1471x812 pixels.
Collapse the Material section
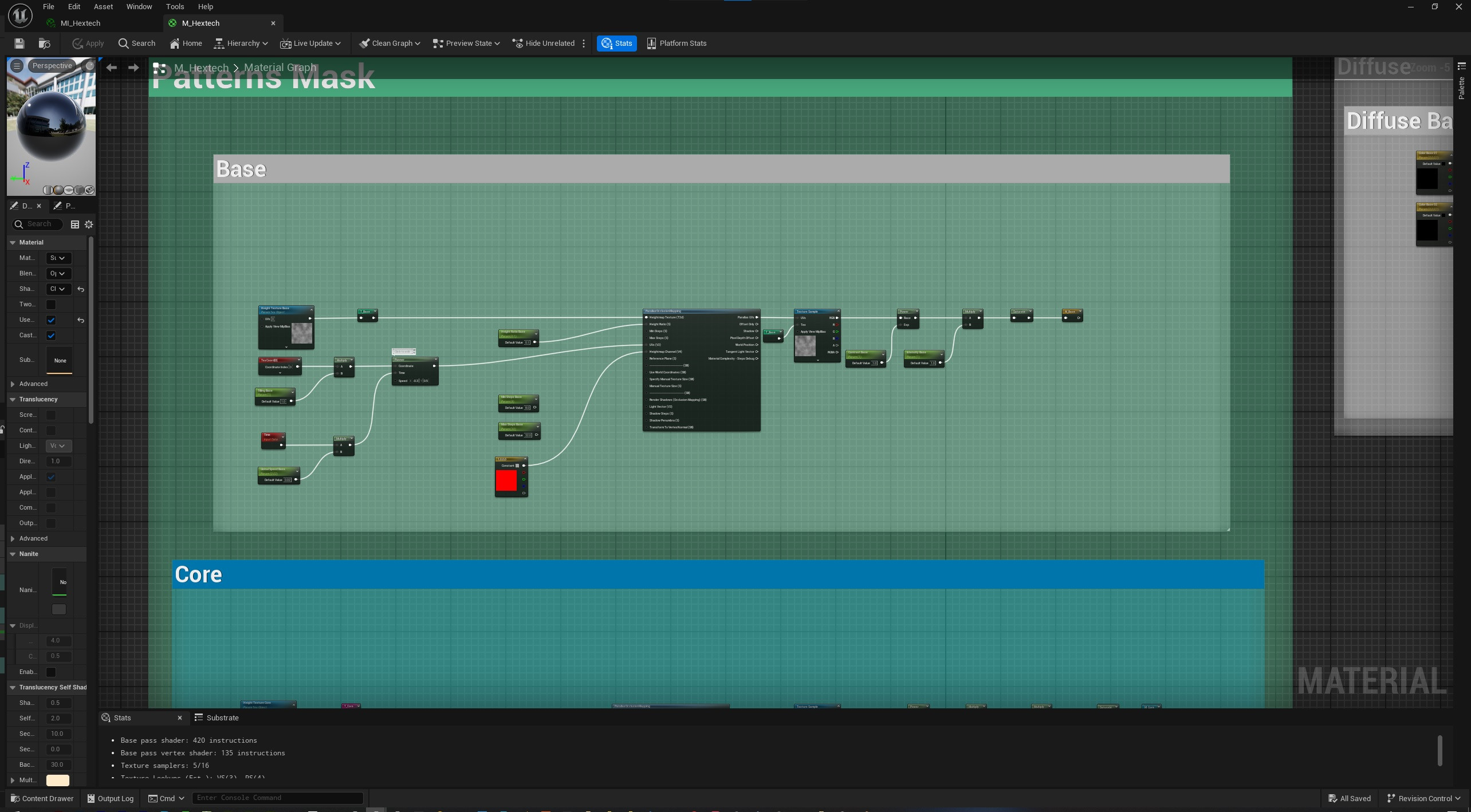point(13,243)
